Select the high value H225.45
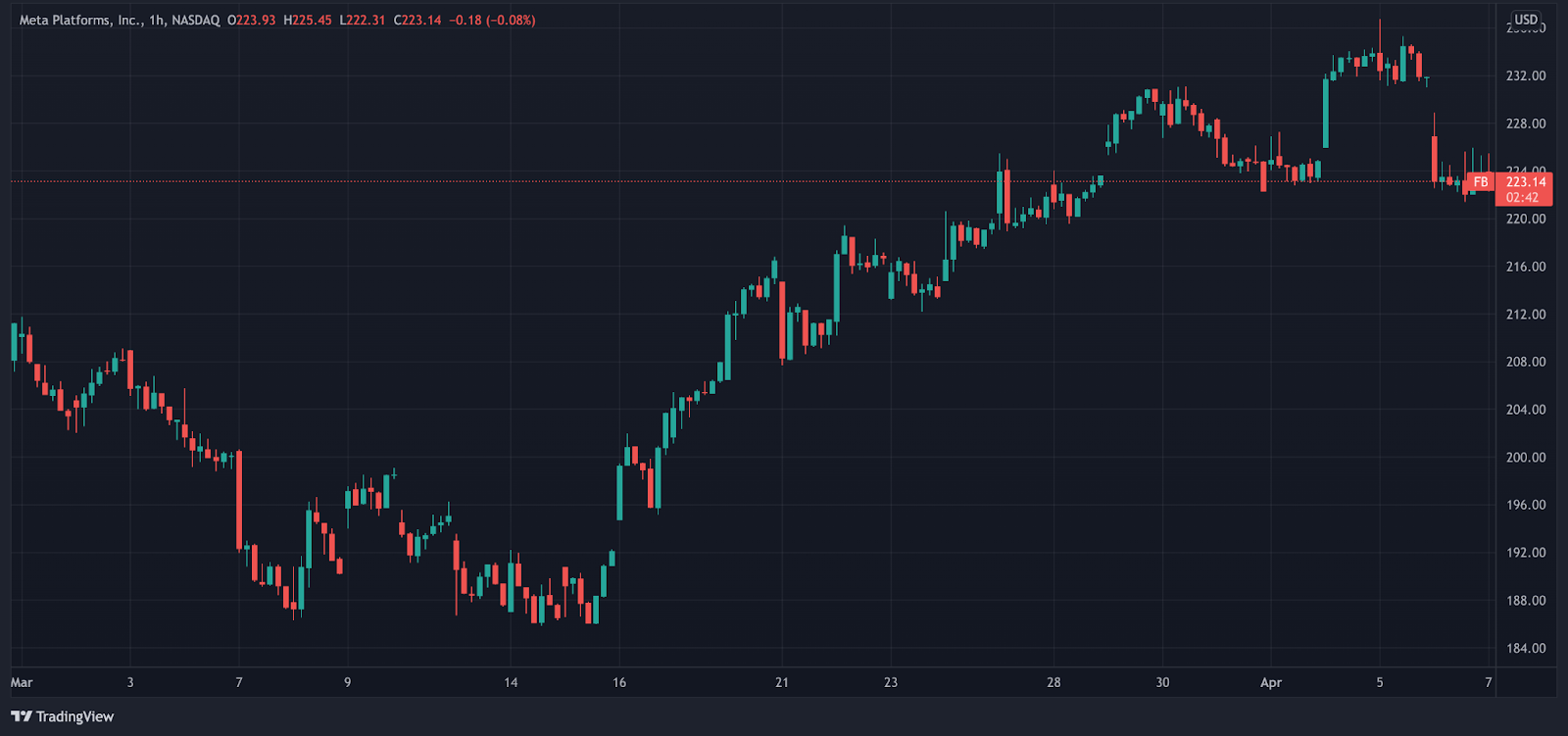The width and height of the screenshot is (1568, 736). (308, 21)
